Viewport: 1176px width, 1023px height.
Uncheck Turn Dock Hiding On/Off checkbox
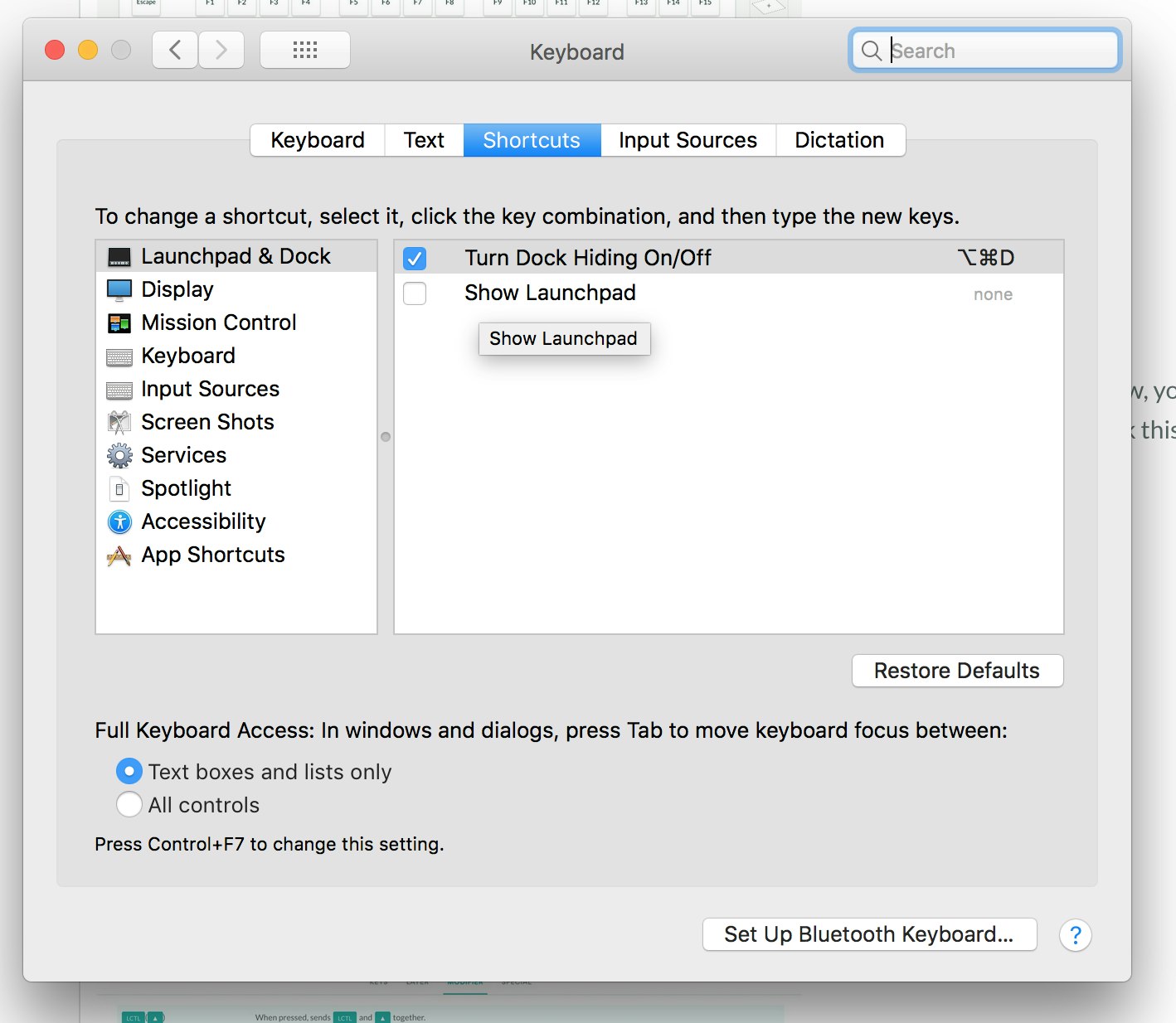[415, 259]
